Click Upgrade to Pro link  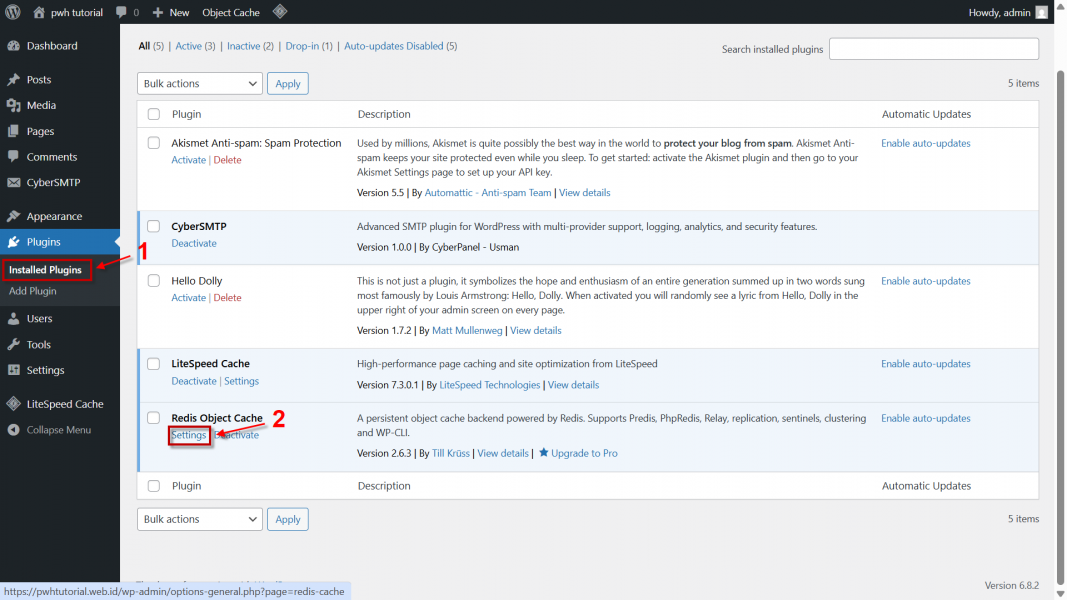(x=585, y=453)
